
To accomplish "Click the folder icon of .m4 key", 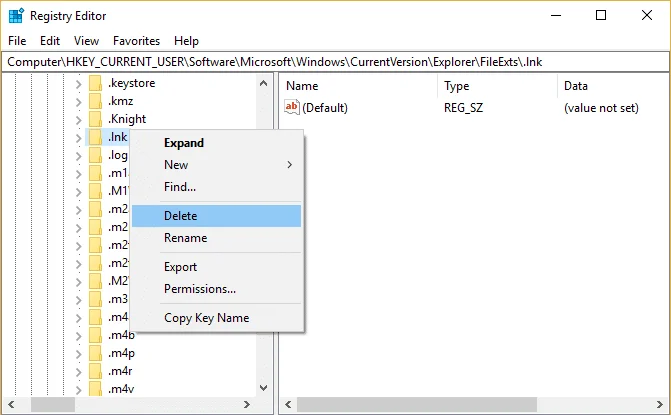I will pos(95,317).
